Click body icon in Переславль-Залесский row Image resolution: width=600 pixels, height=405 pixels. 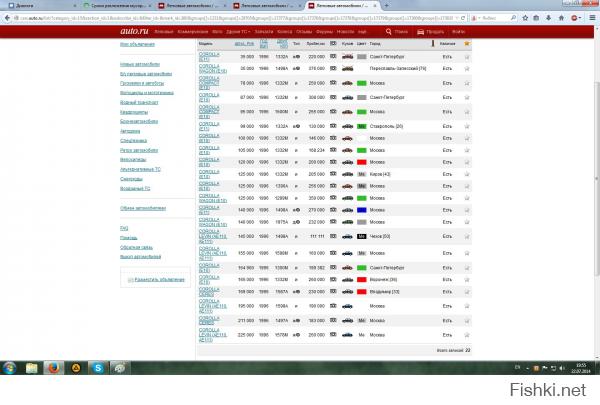[347, 69]
